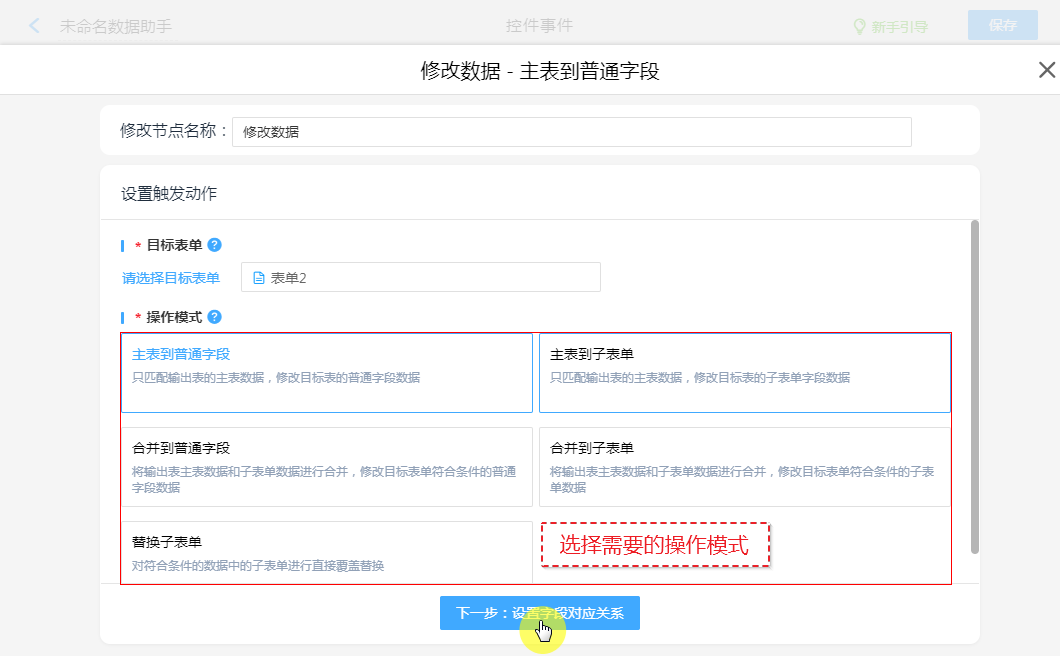Select the 合并到子表单 mode card
The image size is (1060, 656).
(744, 467)
